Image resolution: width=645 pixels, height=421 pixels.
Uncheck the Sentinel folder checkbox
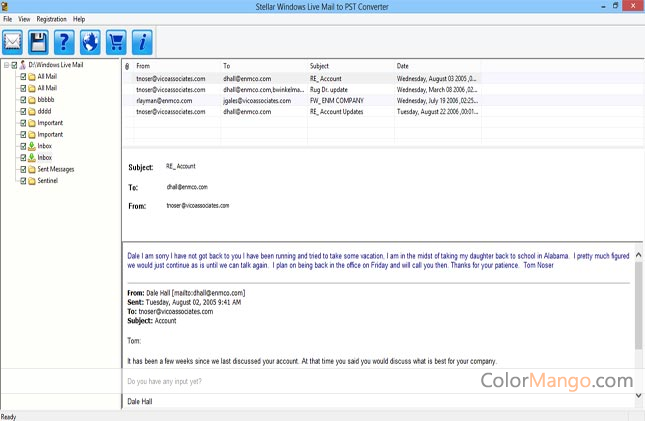23,181
